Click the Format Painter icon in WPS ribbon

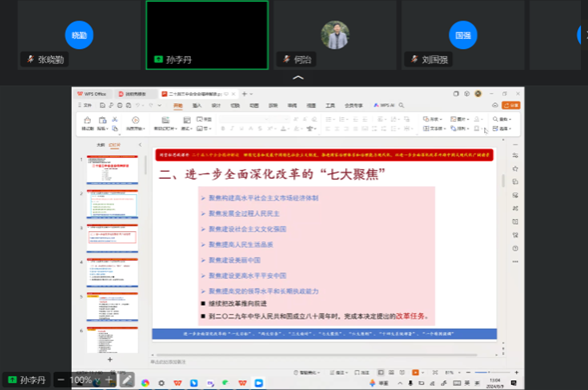click(x=87, y=120)
